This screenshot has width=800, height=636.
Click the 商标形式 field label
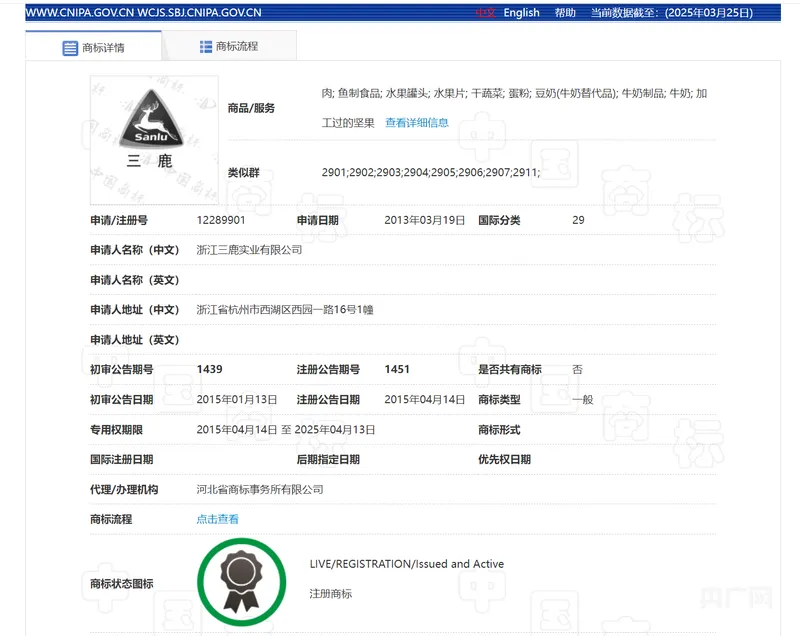[499, 429]
